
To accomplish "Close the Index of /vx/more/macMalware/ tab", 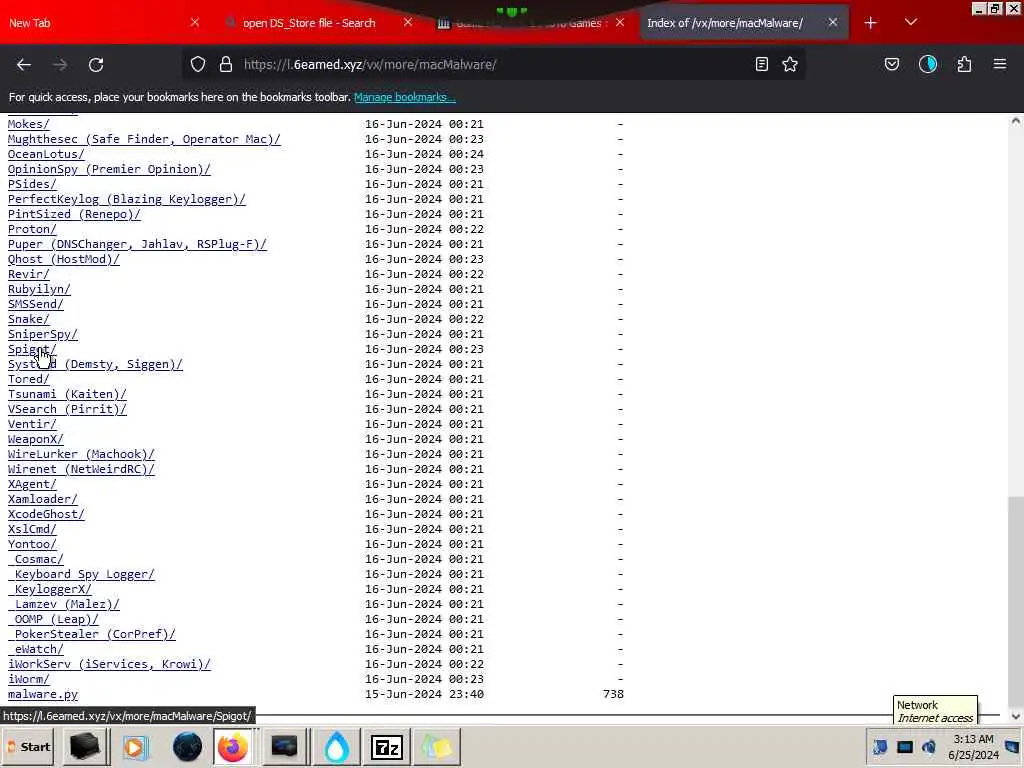I will [833, 23].
